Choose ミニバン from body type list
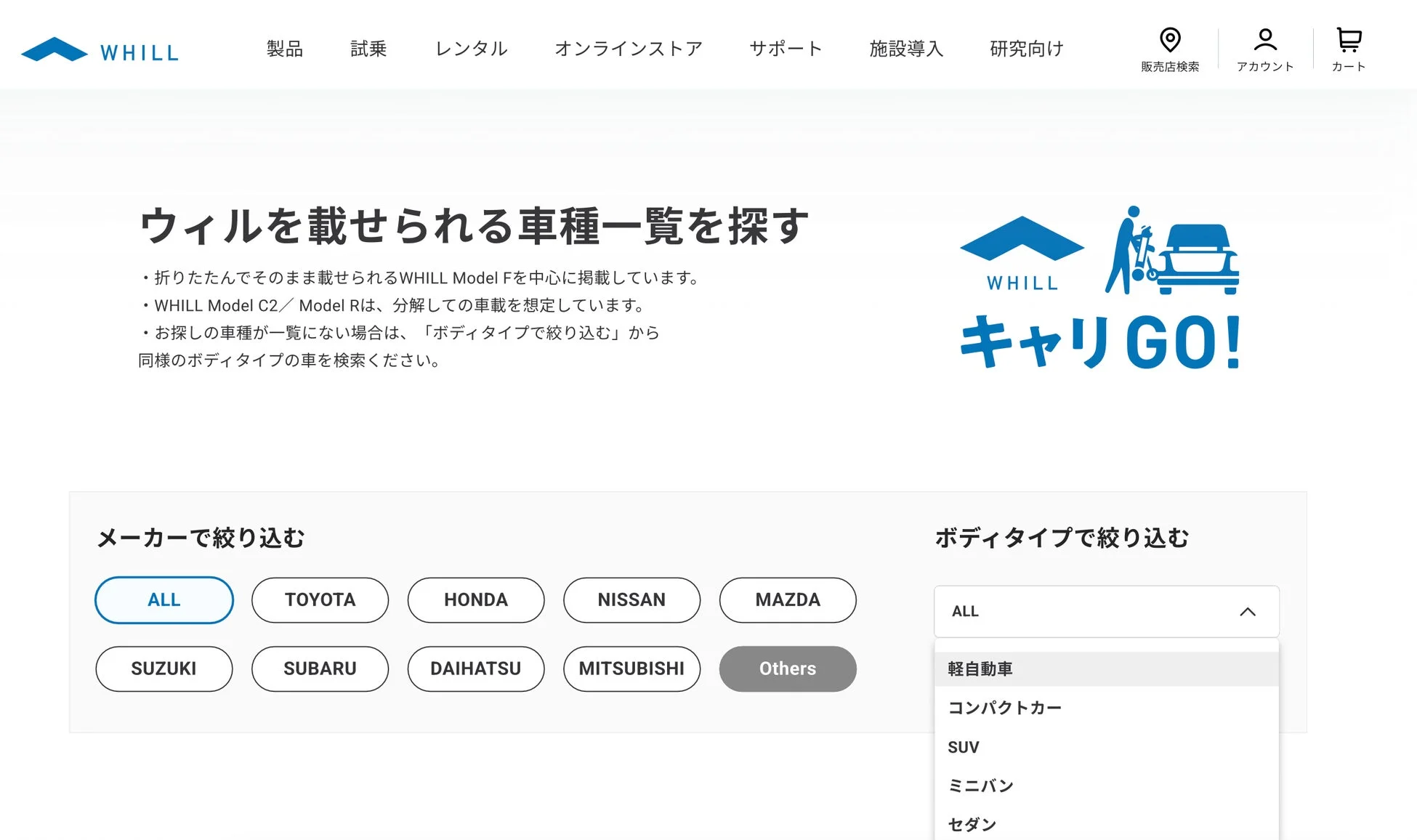Screen dimensions: 1417x840 (x=980, y=786)
